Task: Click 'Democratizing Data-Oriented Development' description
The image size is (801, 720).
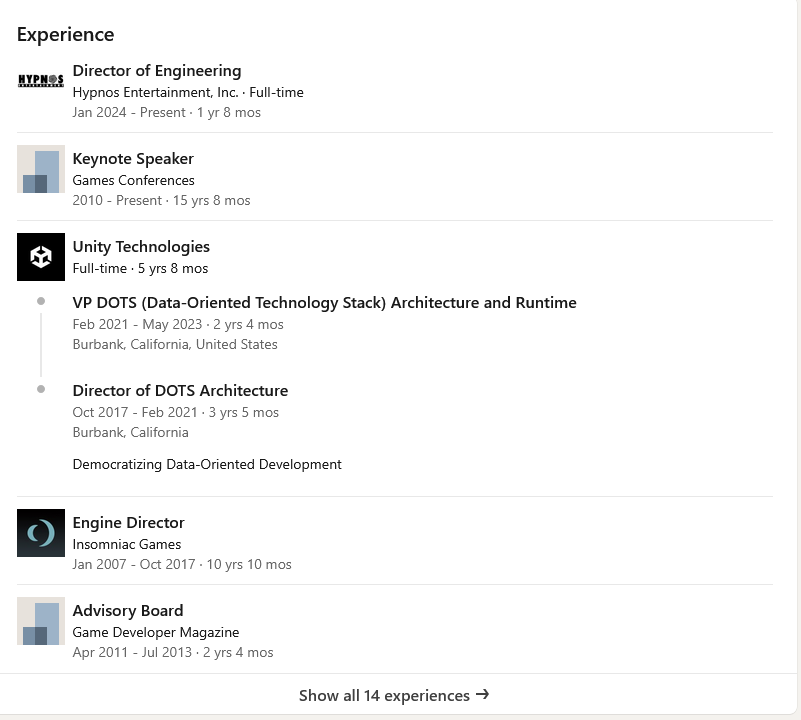Action: tap(207, 464)
